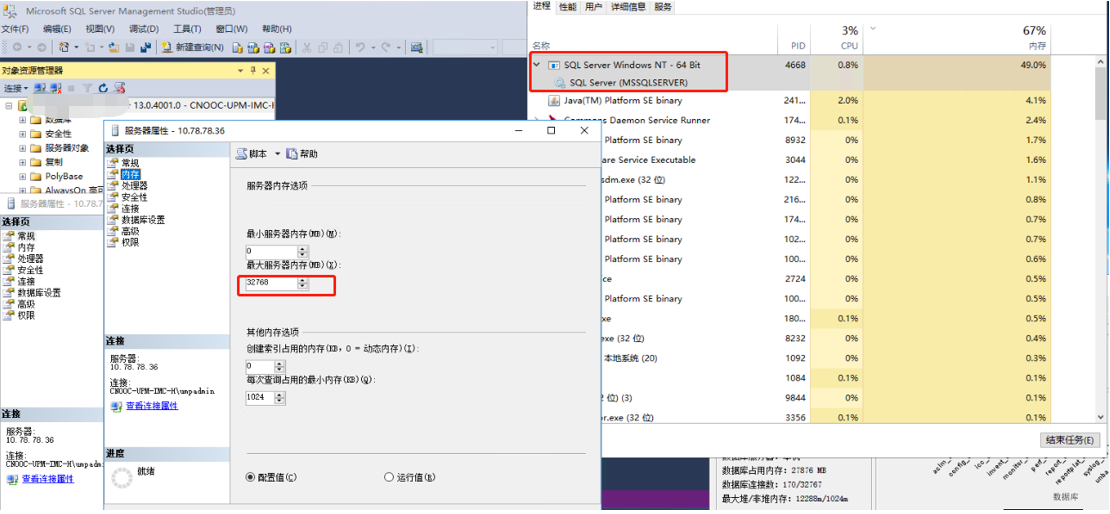Select 高级 page in front Server Properties dialog
The height and width of the screenshot is (514, 1110).
pos(130,231)
